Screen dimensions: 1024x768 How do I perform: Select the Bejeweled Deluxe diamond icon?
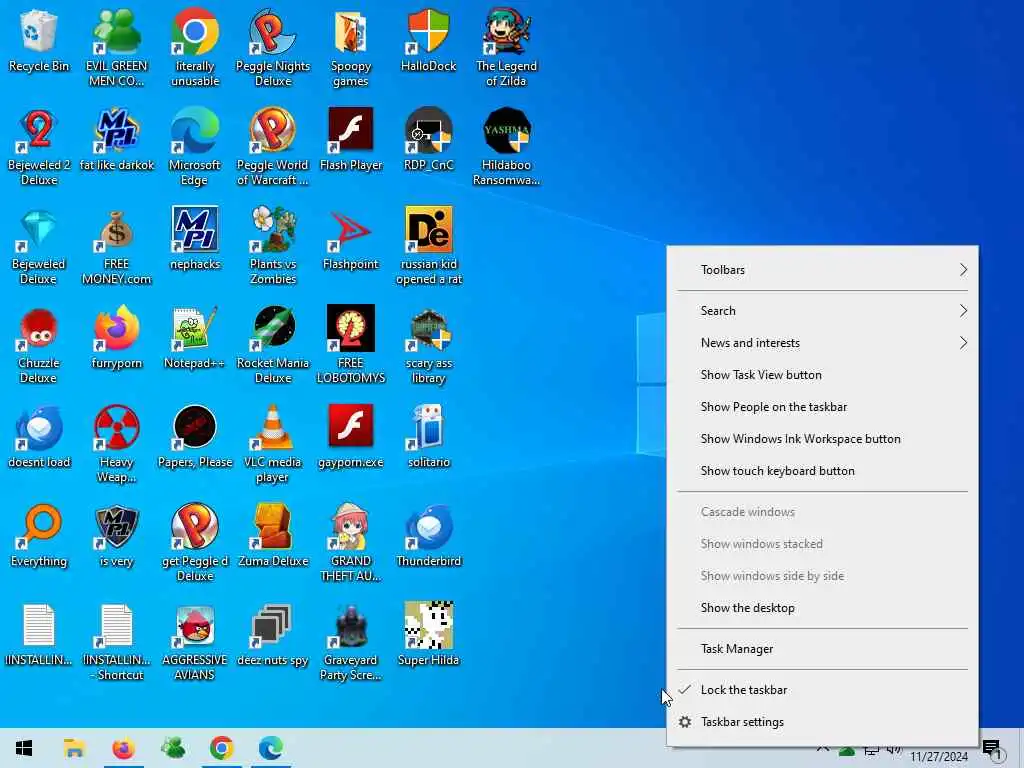click(x=39, y=246)
